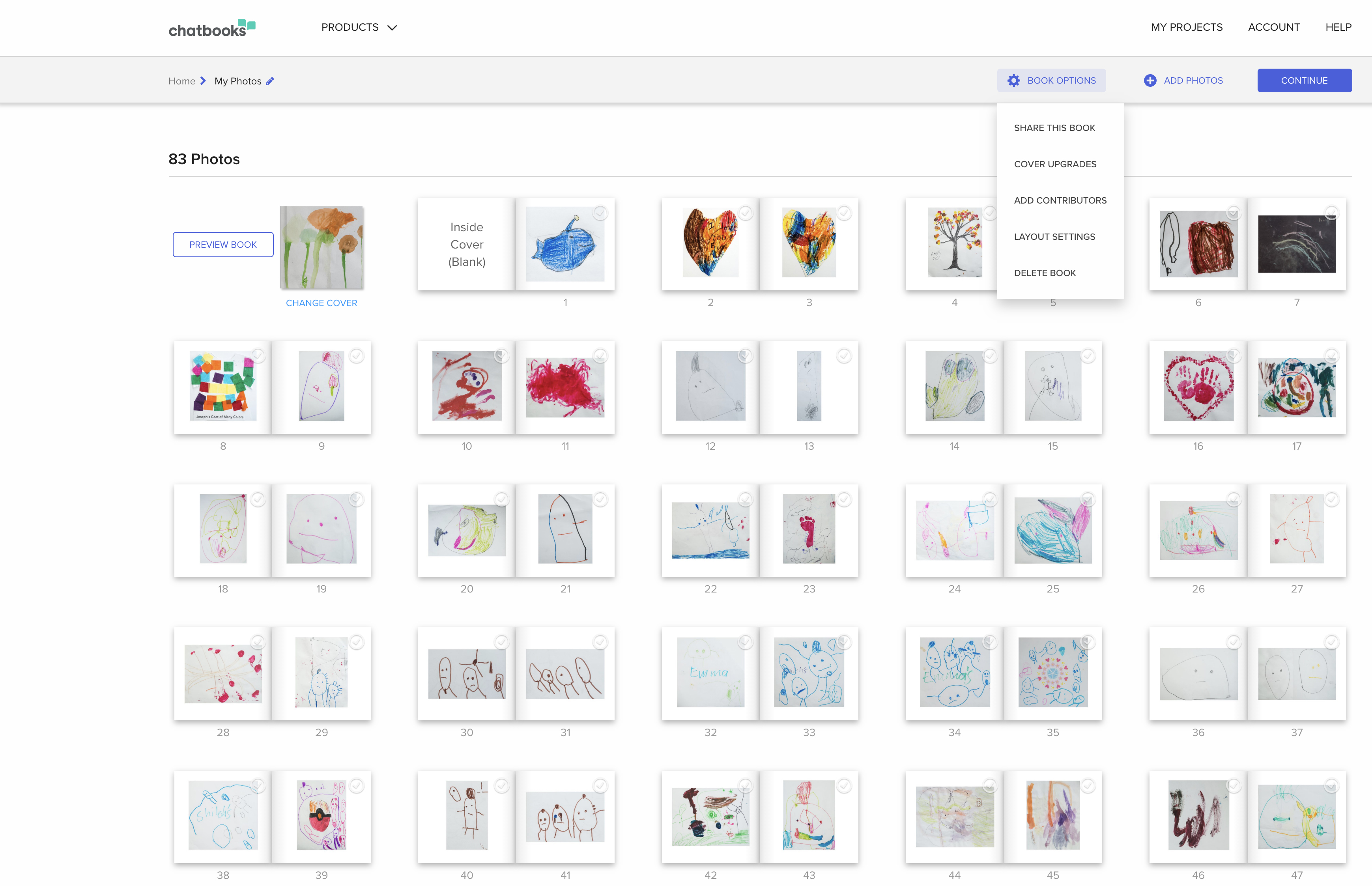This screenshot has width=1372, height=886.
Task: Select the checkmark on page 3 photo
Action: coord(844,213)
